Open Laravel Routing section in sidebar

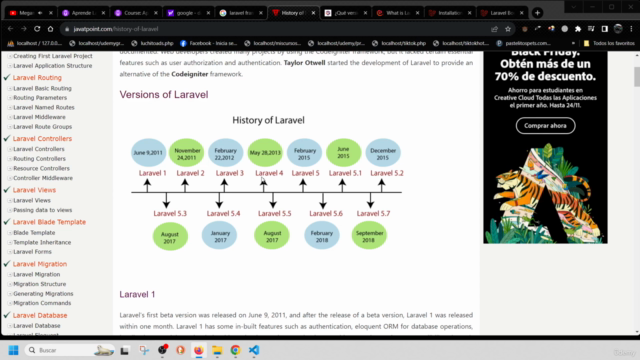pyautogui.click(x=37, y=78)
